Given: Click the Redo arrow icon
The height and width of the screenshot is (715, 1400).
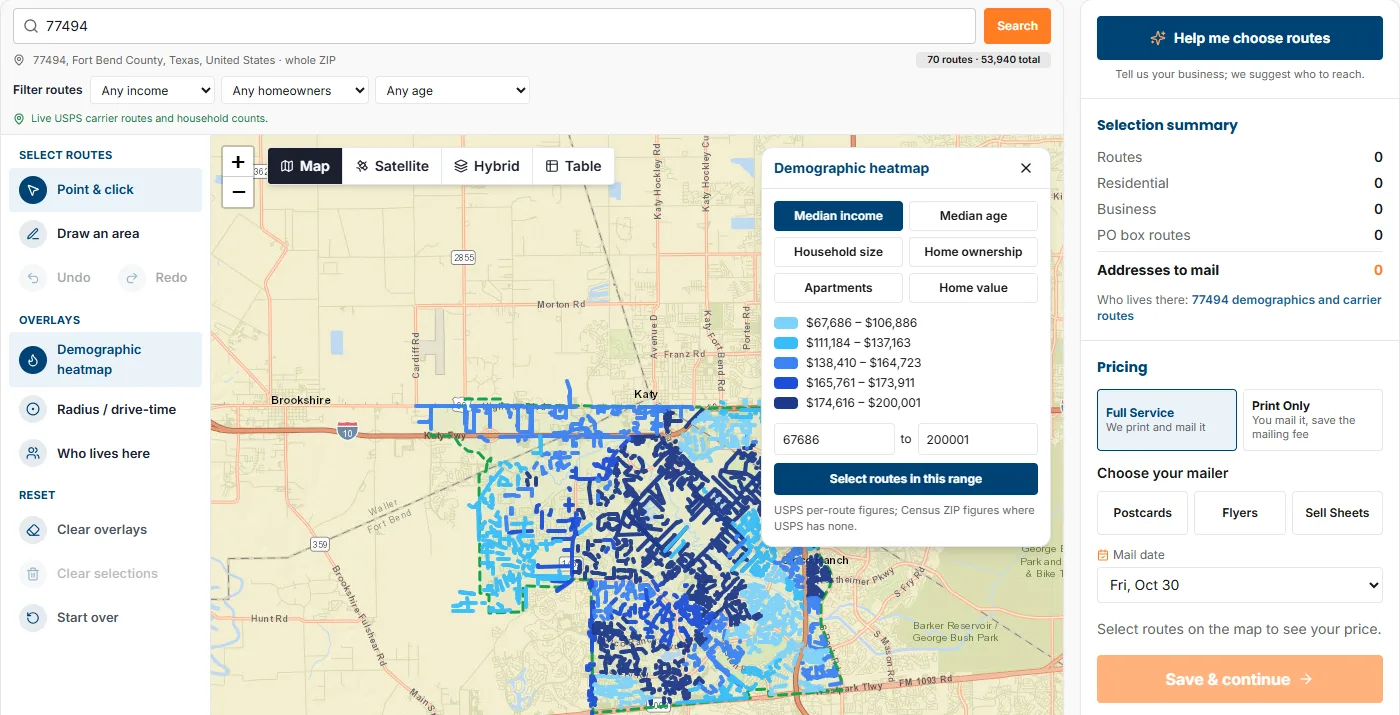Looking at the screenshot, I should pos(132,278).
